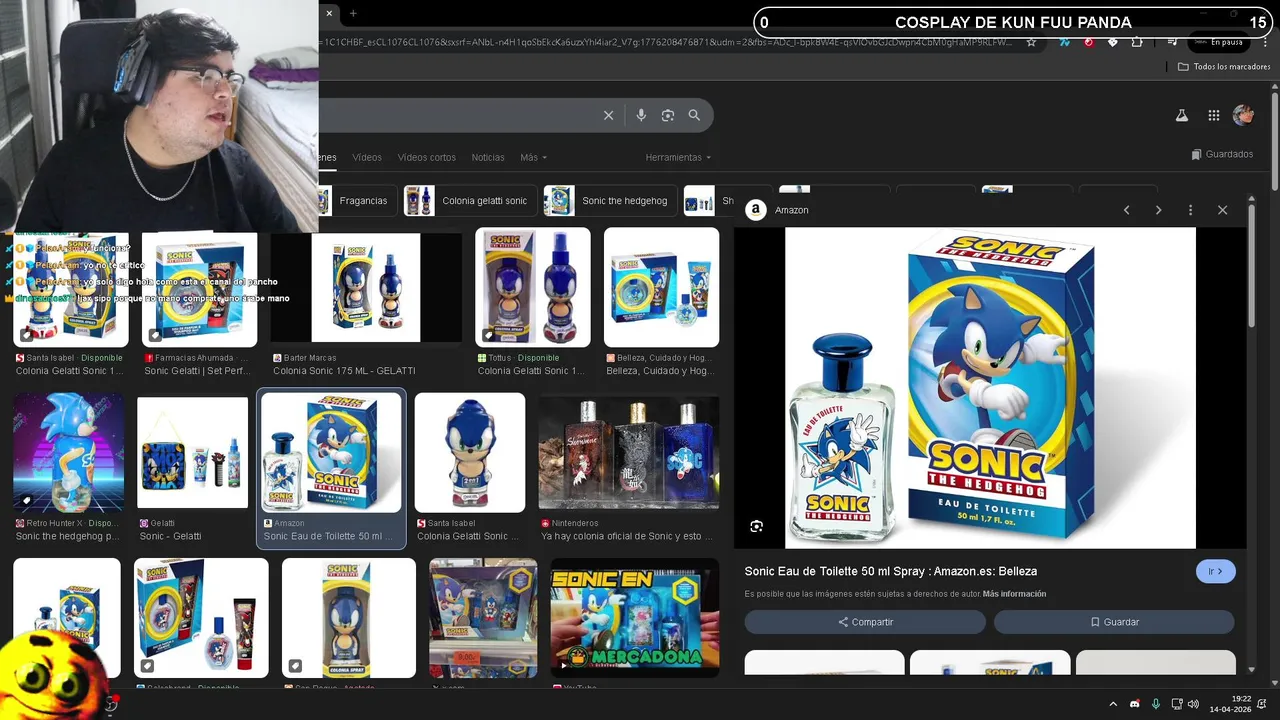Click the Amazon source logo
The width and height of the screenshot is (1280, 720).
pyautogui.click(x=756, y=210)
